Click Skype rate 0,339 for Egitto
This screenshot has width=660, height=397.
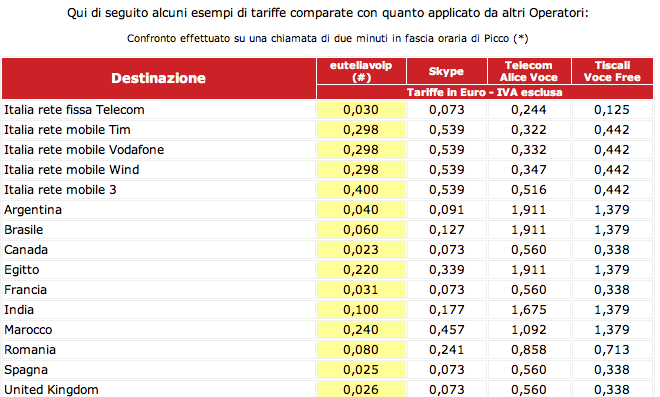click(x=447, y=270)
